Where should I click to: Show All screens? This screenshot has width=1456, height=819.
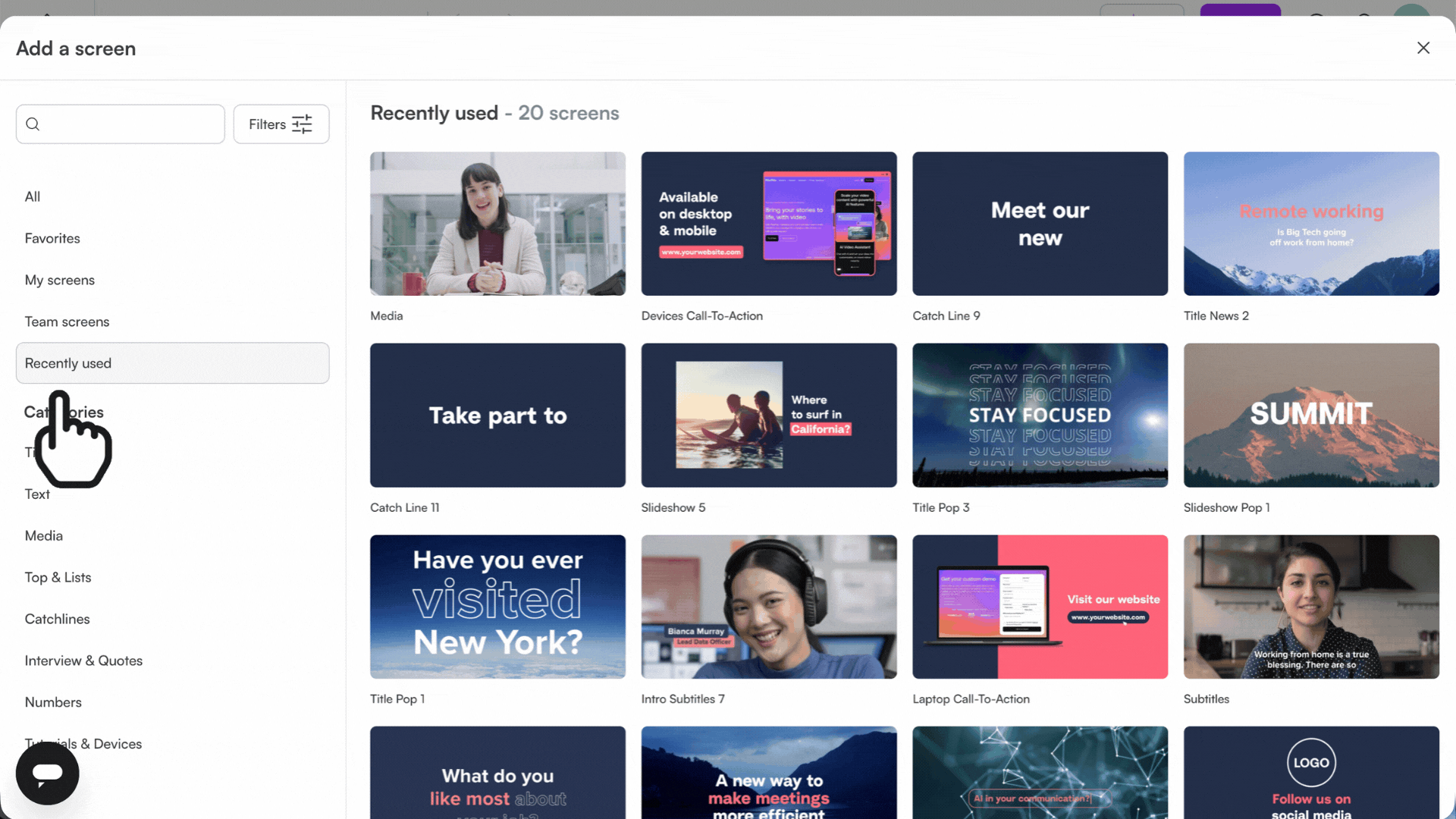pos(33,196)
